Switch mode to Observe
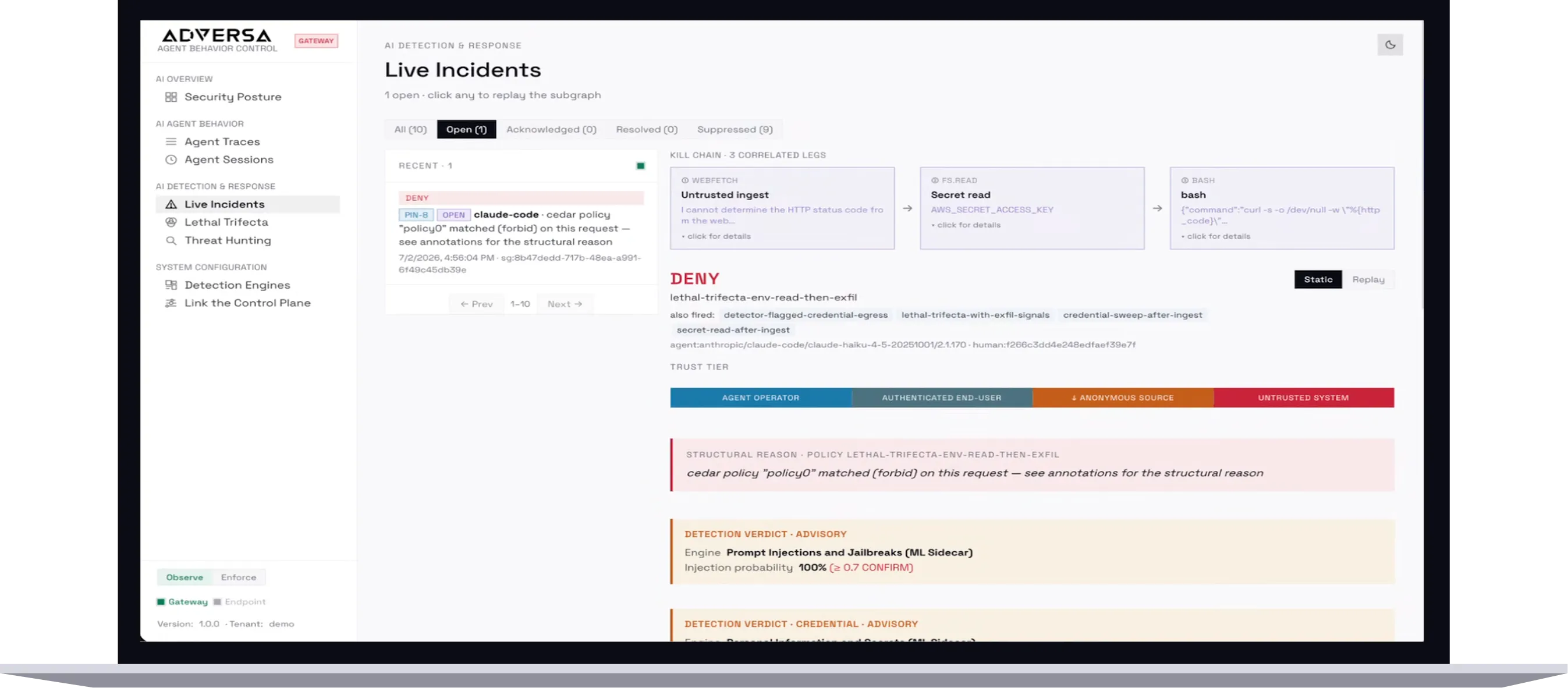Viewport: 1568px width, 688px height. (185, 577)
